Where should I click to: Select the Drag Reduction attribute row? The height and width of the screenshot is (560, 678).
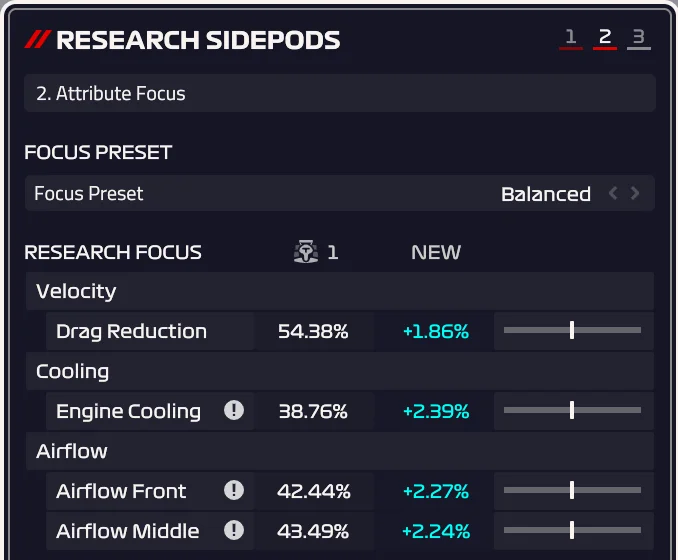tap(350, 331)
